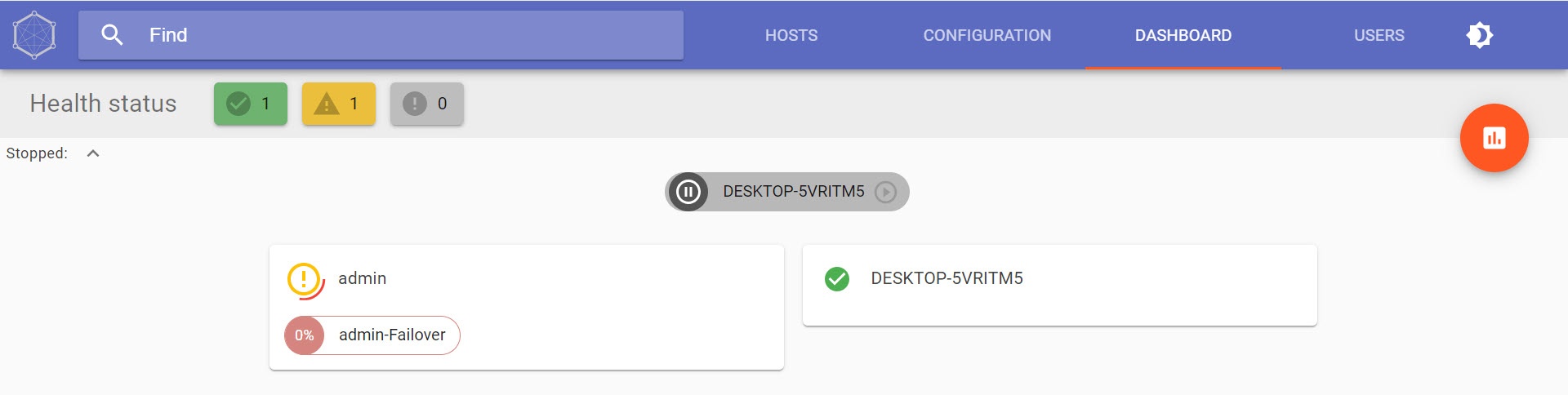Image resolution: width=1568 pixels, height=395 pixels.
Task: Click the hexagonal app logo icon
Action: coord(34,35)
